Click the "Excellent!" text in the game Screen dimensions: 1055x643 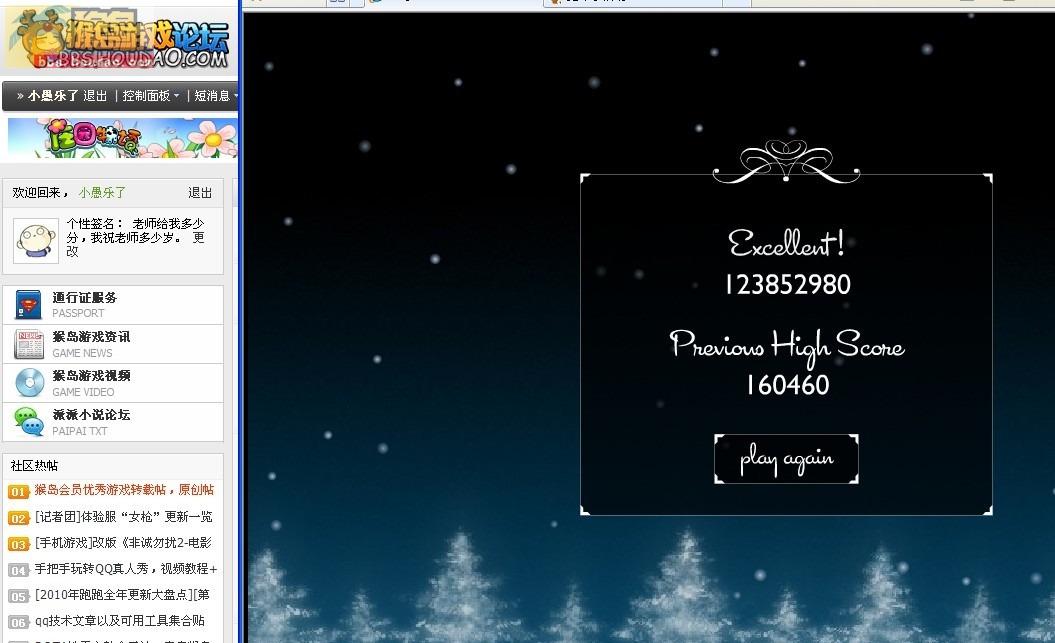(x=786, y=243)
